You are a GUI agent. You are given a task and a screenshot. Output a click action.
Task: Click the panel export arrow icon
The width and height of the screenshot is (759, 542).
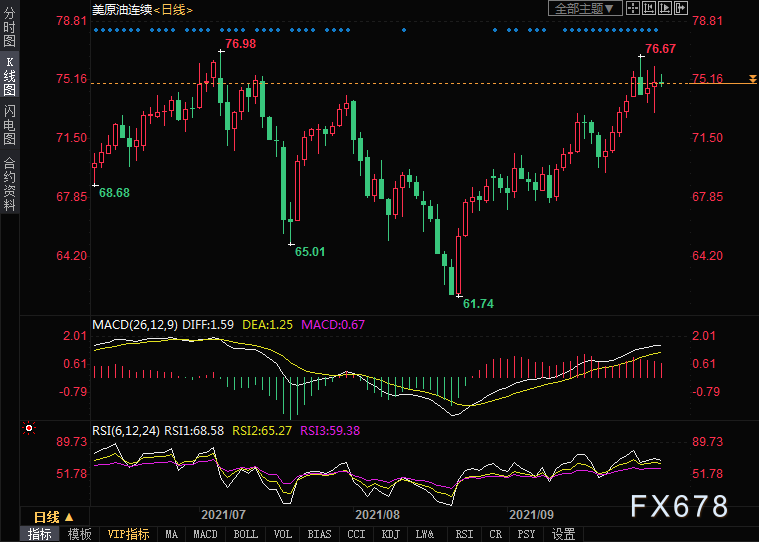tap(681, 8)
